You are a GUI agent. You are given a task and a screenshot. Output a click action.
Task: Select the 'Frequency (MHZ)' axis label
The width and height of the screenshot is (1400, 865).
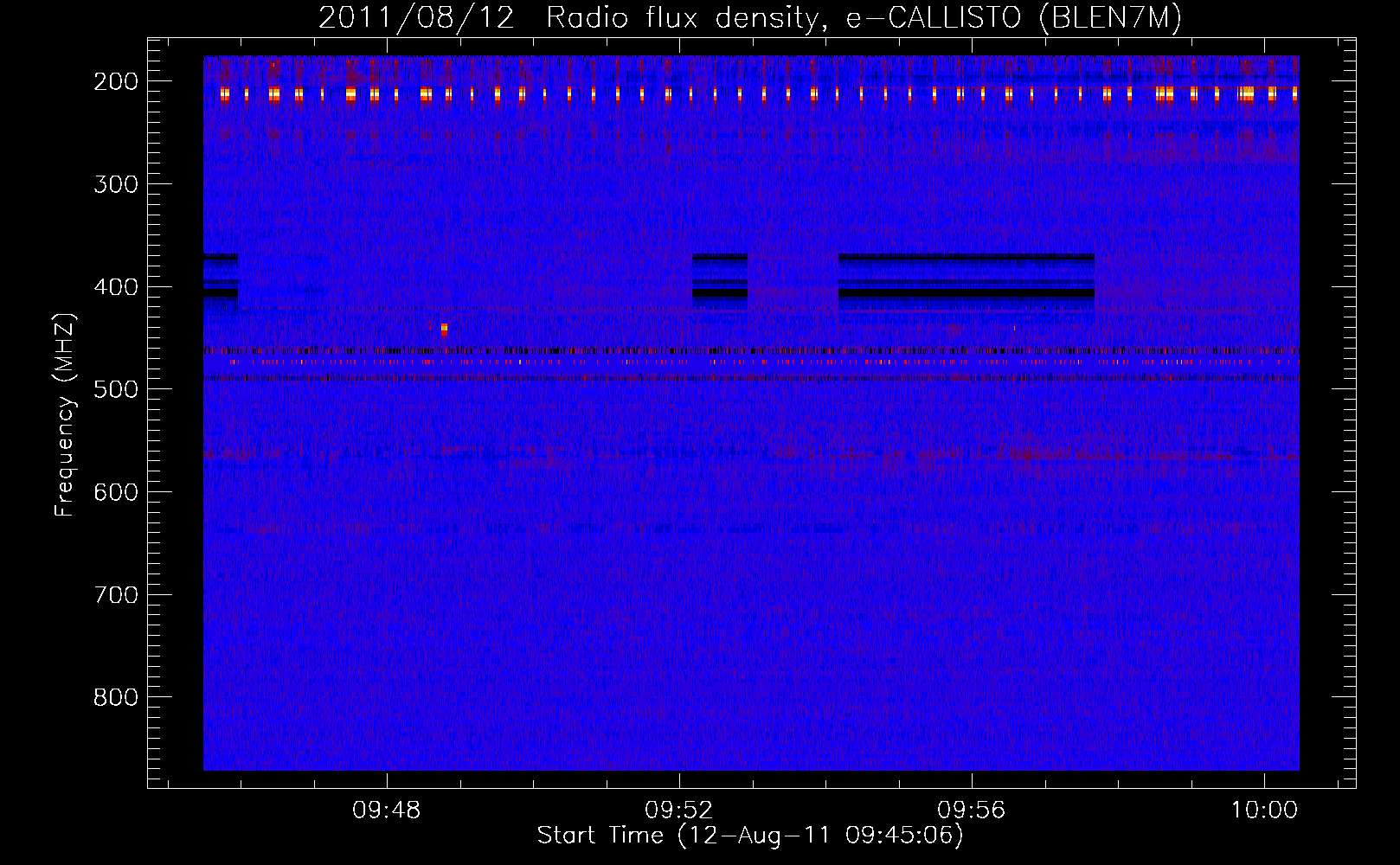point(65,415)
